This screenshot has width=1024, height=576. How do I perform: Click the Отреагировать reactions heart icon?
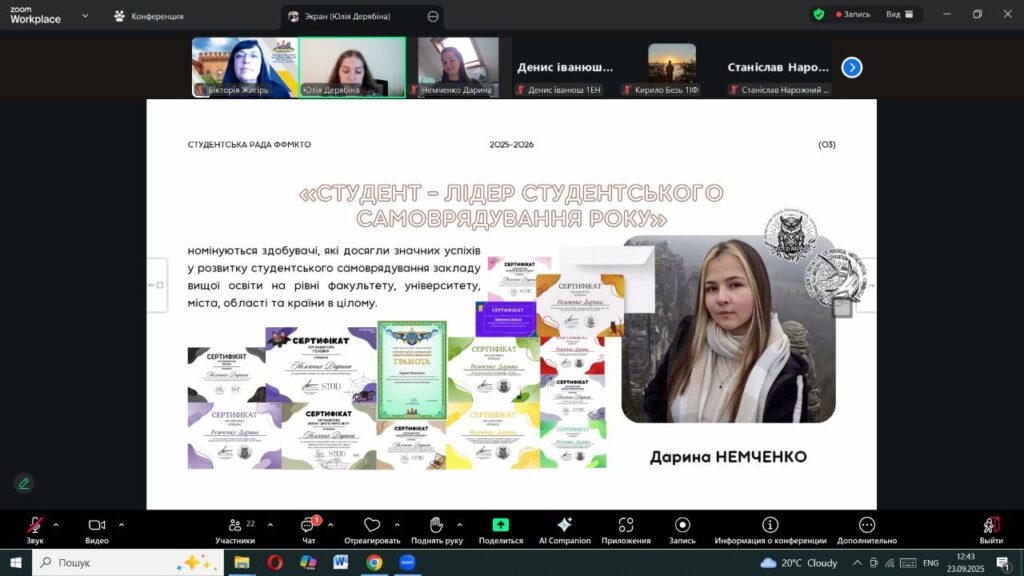pyautogui.click(x=372, y=525)
